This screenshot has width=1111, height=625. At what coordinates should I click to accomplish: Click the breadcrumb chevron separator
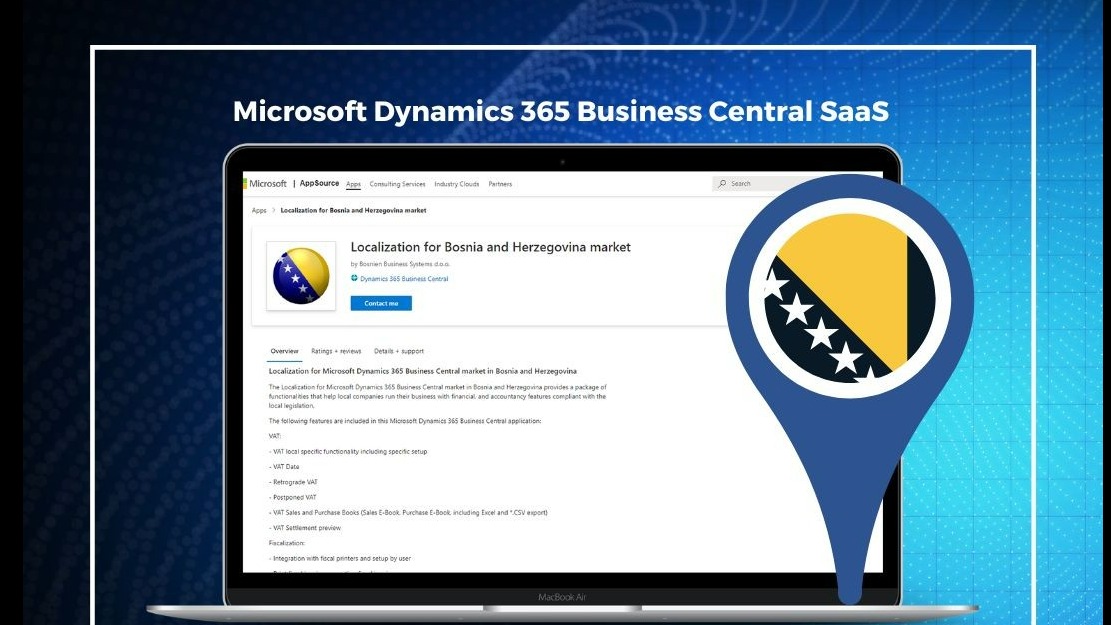[x=273, y=210]
